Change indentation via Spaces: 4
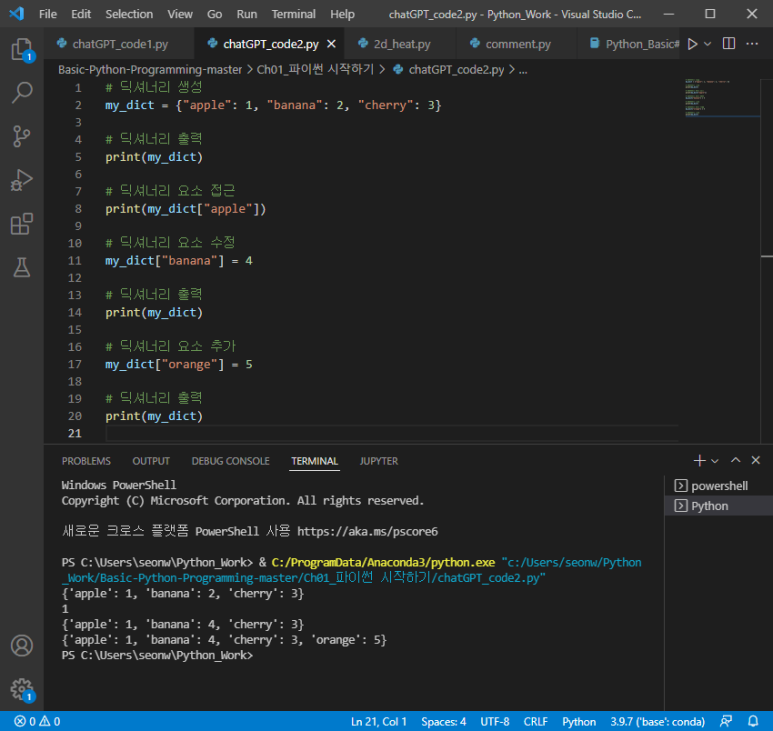The image size is (773, 731). [443, 721]
